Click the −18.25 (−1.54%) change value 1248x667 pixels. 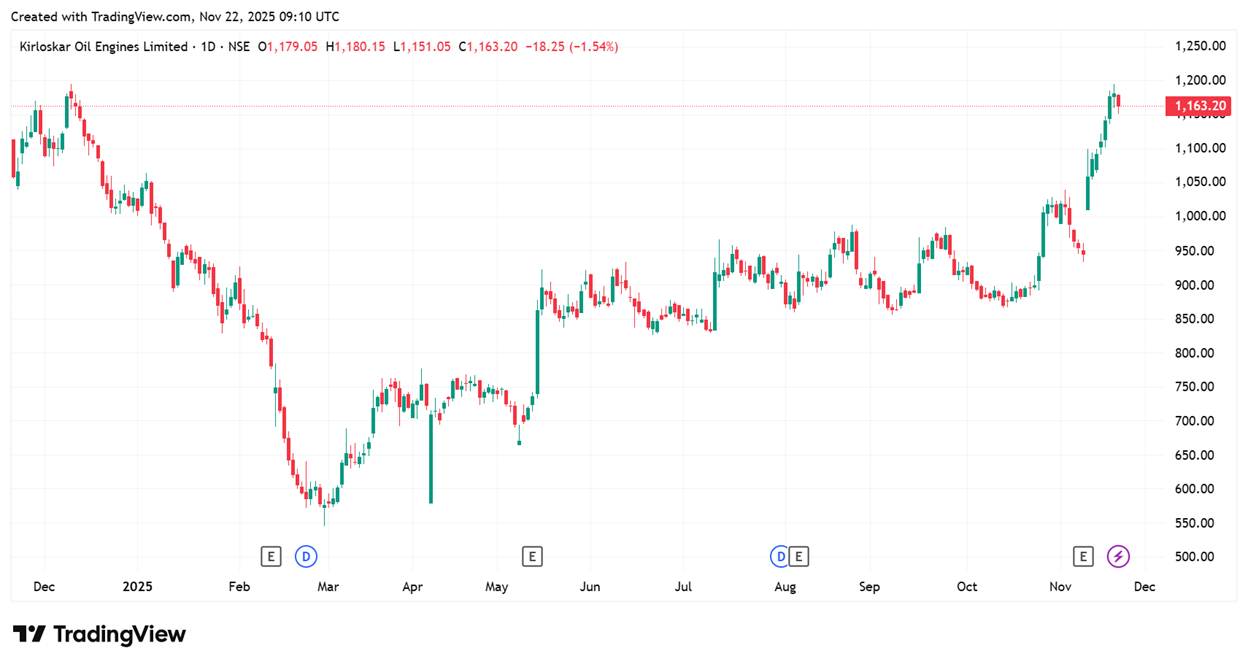[572, 47]
